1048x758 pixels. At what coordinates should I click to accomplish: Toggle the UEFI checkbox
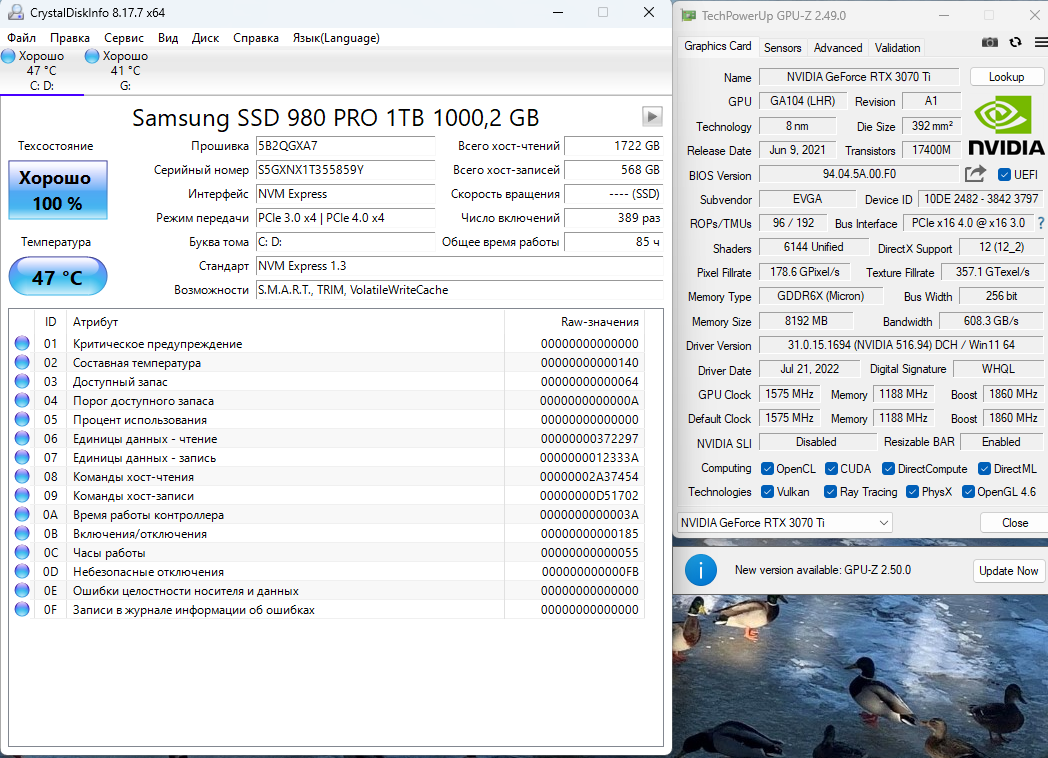click(1004, 174)
